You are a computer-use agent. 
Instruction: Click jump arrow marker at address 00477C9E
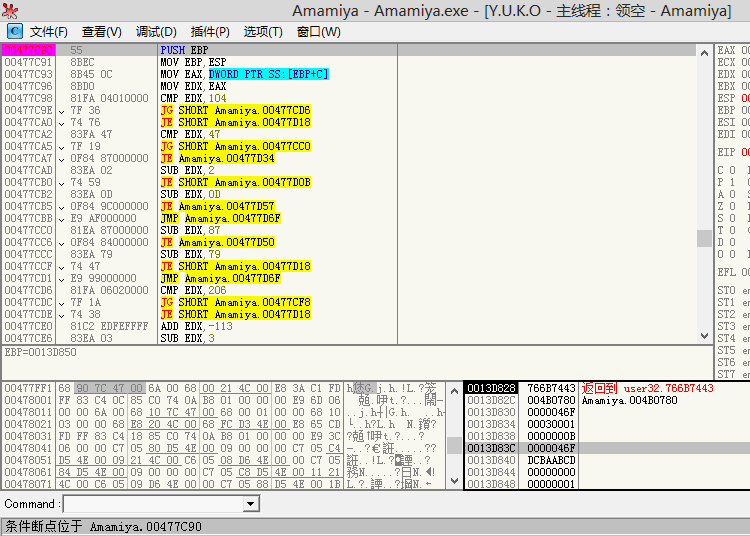[62, 111]
